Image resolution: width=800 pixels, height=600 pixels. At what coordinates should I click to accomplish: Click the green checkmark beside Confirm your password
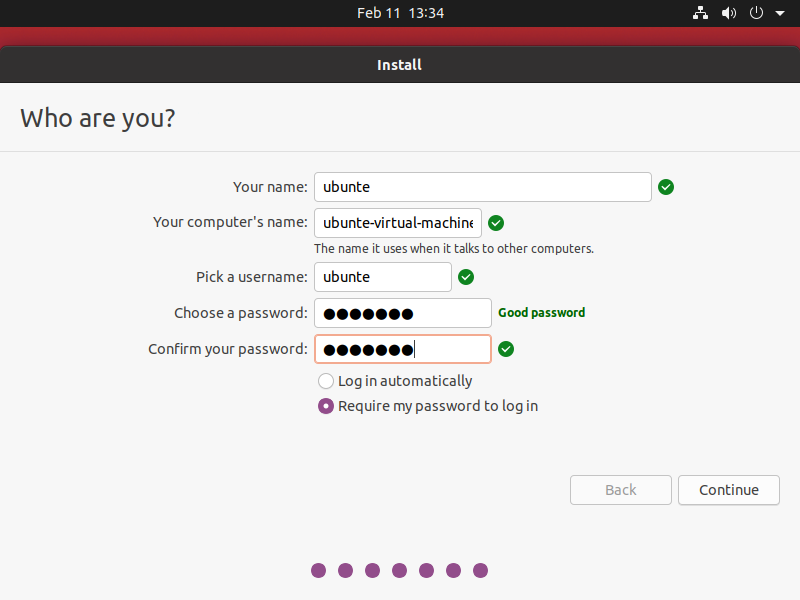(506, 349)
